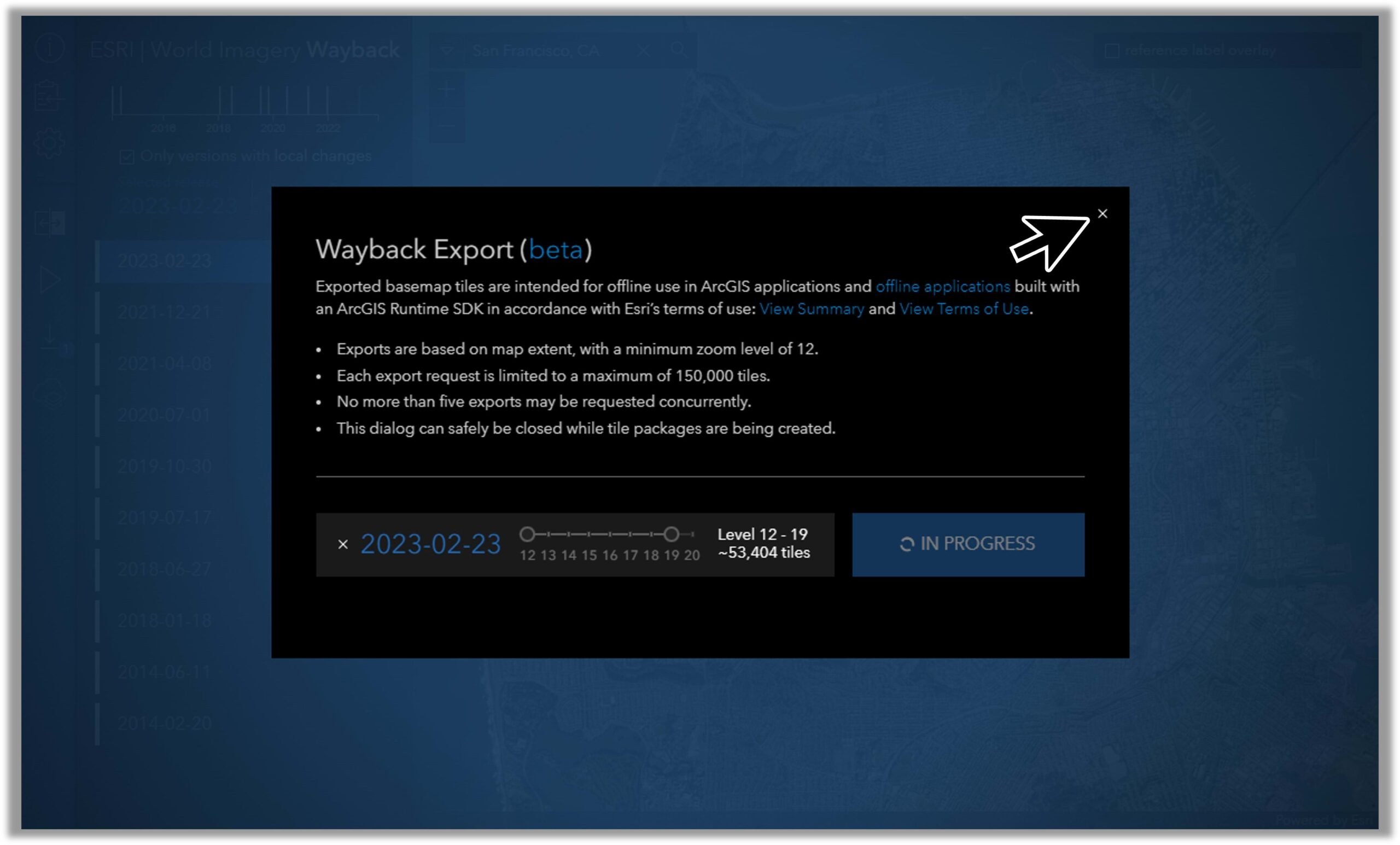Open the View Terms of Use link

[964, 309]
